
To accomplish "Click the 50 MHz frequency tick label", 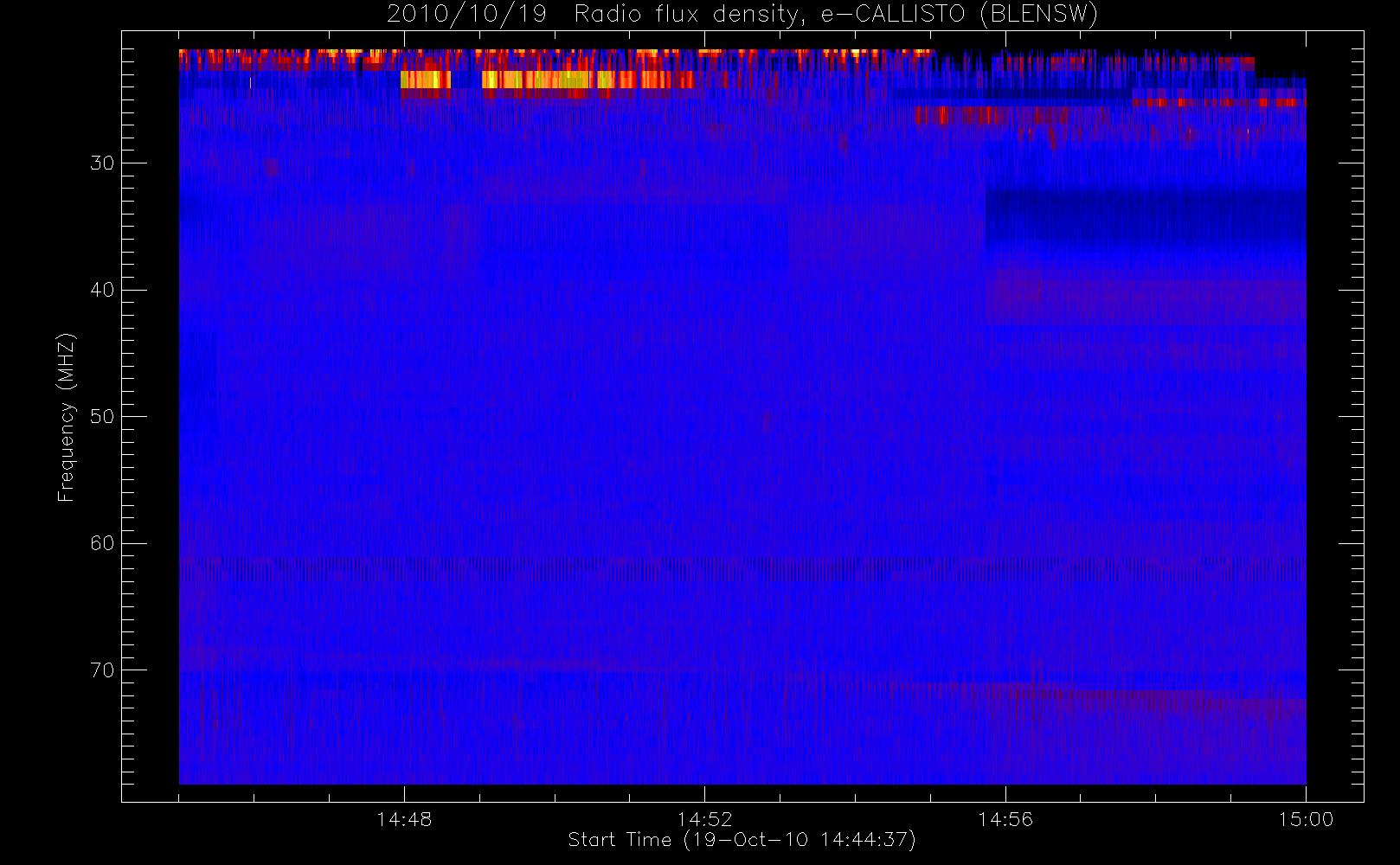I will tap(102, 416).
